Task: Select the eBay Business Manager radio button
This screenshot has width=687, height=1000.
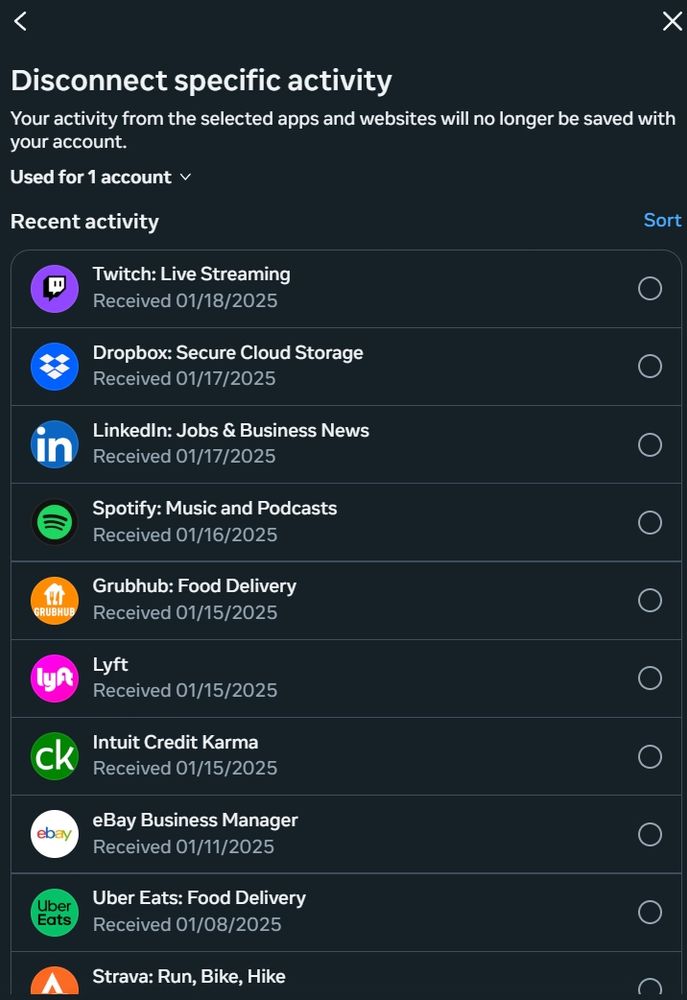Action: pyautogui.click(x=650, y=835)
